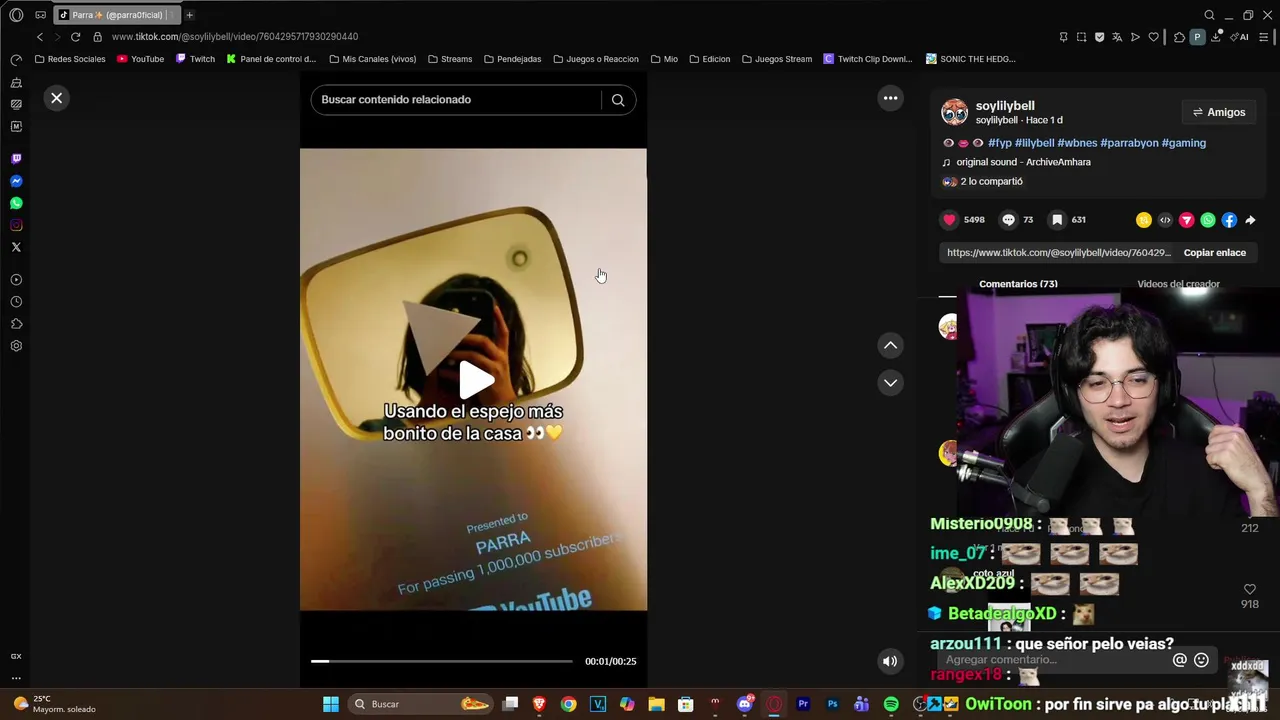Open the three-dot more options menu
The width and height of the screenshot is (1280, 720).
[890, 98]
